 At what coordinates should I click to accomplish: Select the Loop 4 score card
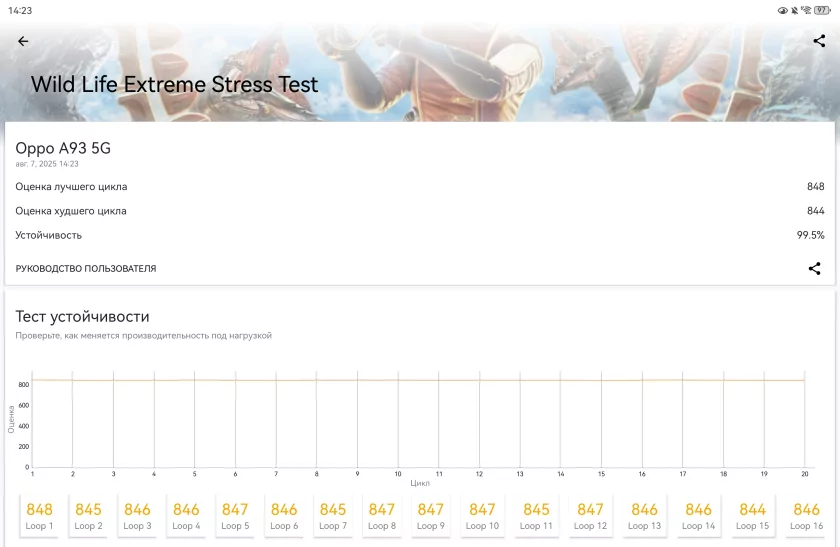tap(186, 515)
